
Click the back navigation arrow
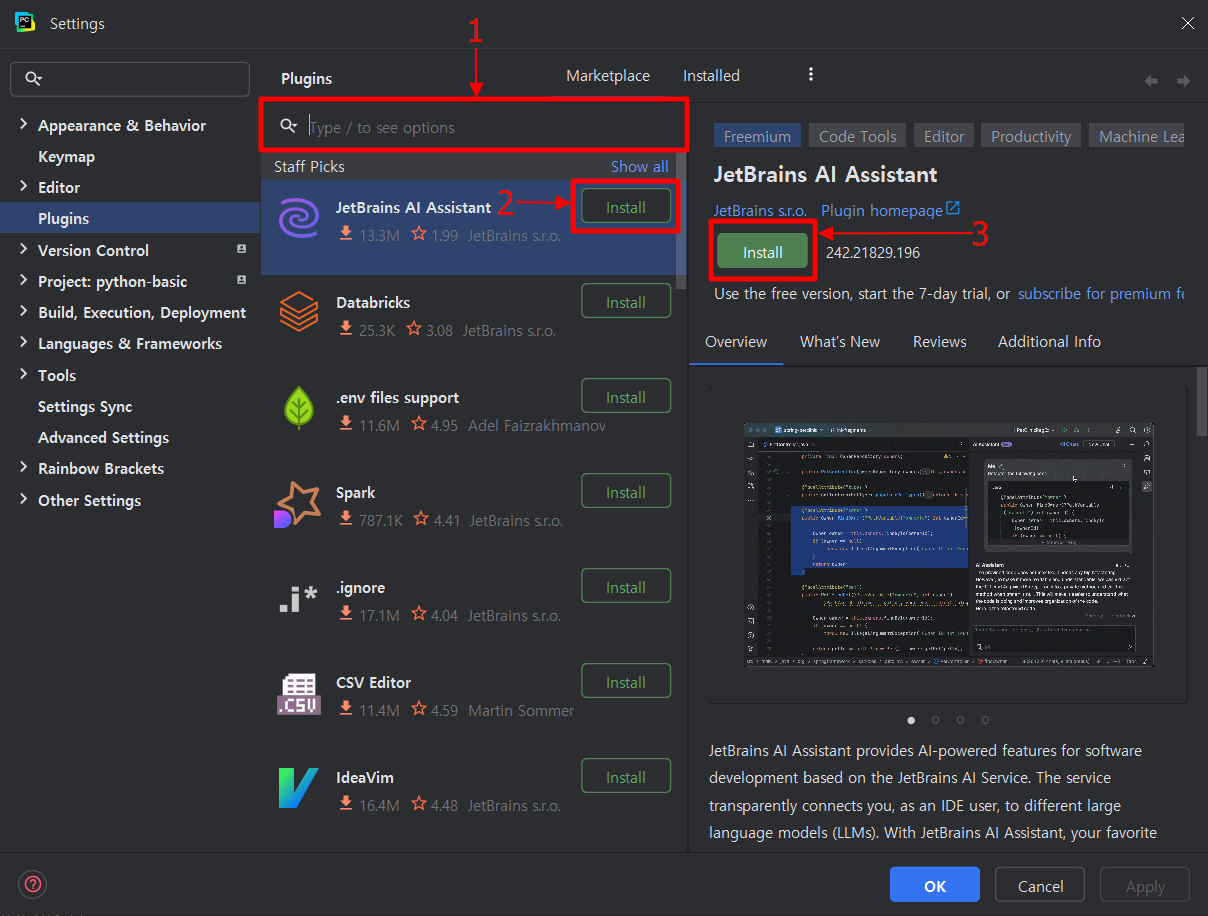[1151, 81]
